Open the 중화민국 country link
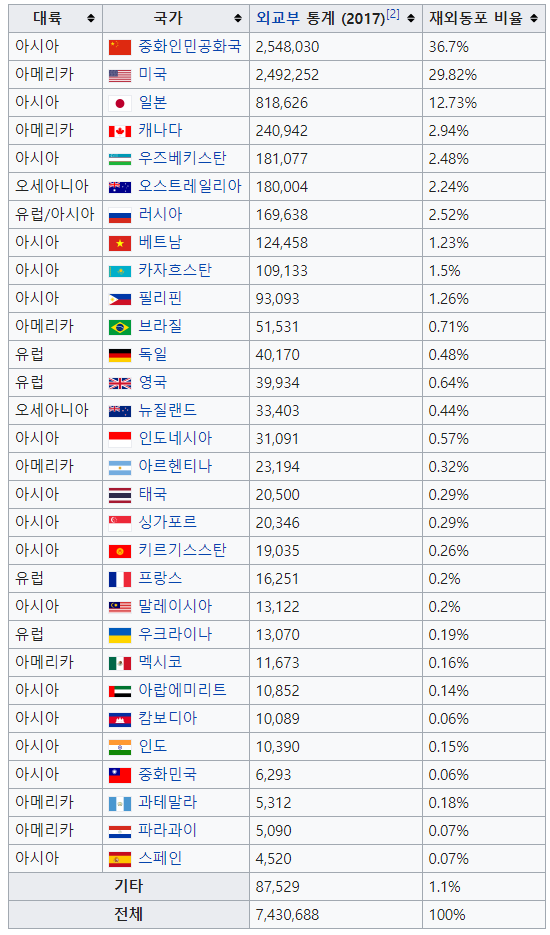The width and height of the screenshot is (550, 935). coord(168,775)
